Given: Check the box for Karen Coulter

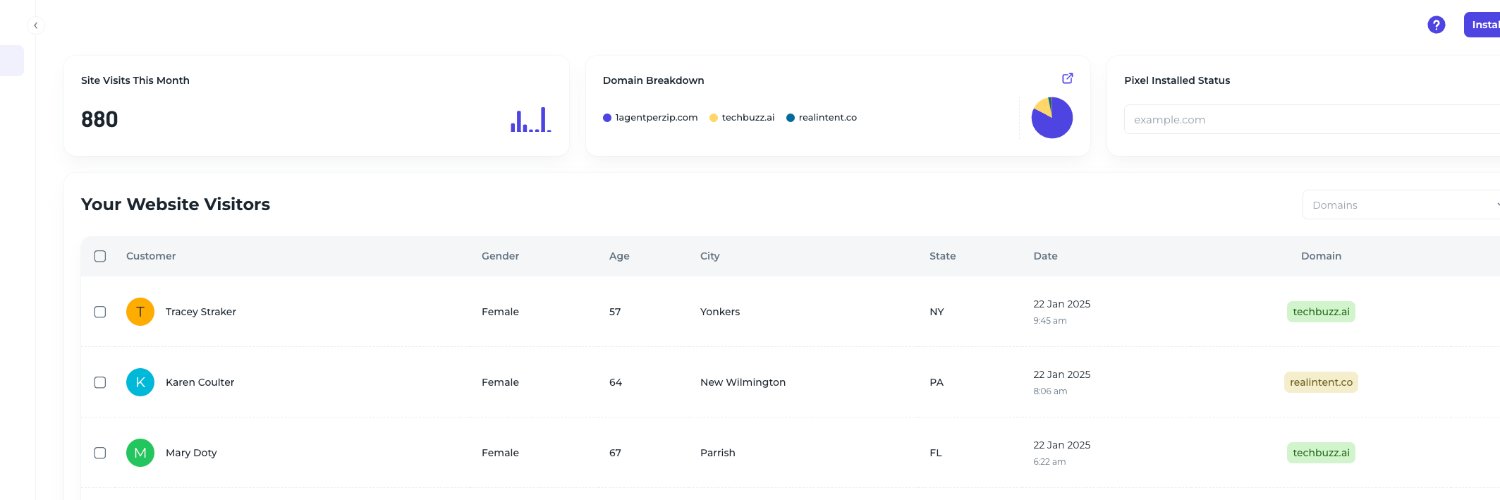Looking at the screenshot, I should [x=100, y=382].
